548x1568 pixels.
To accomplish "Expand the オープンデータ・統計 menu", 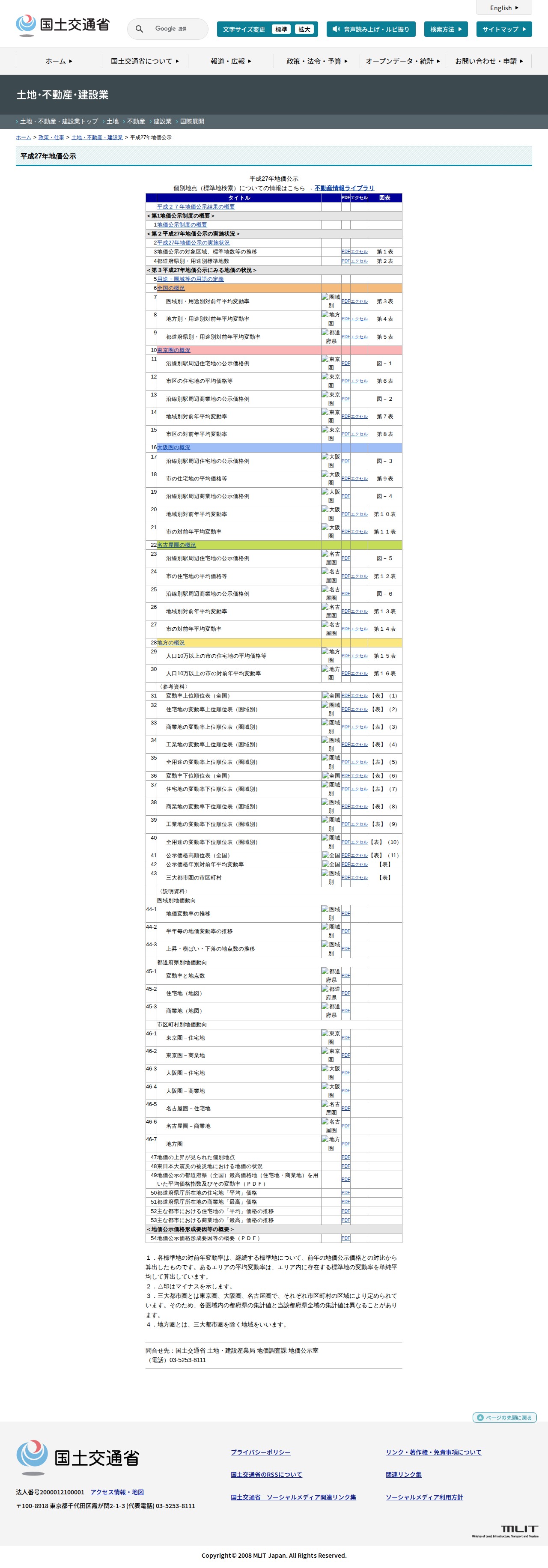I will point(402,61).
